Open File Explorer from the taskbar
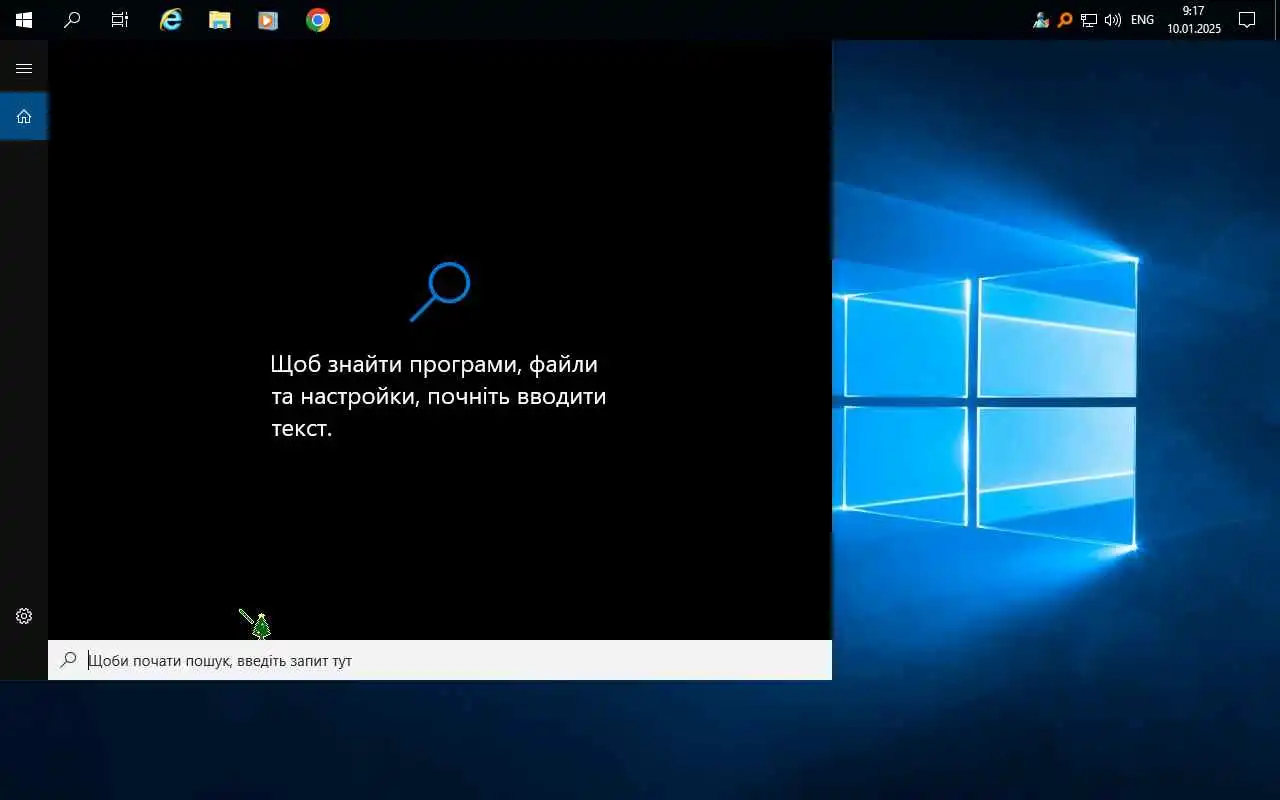 220,20
